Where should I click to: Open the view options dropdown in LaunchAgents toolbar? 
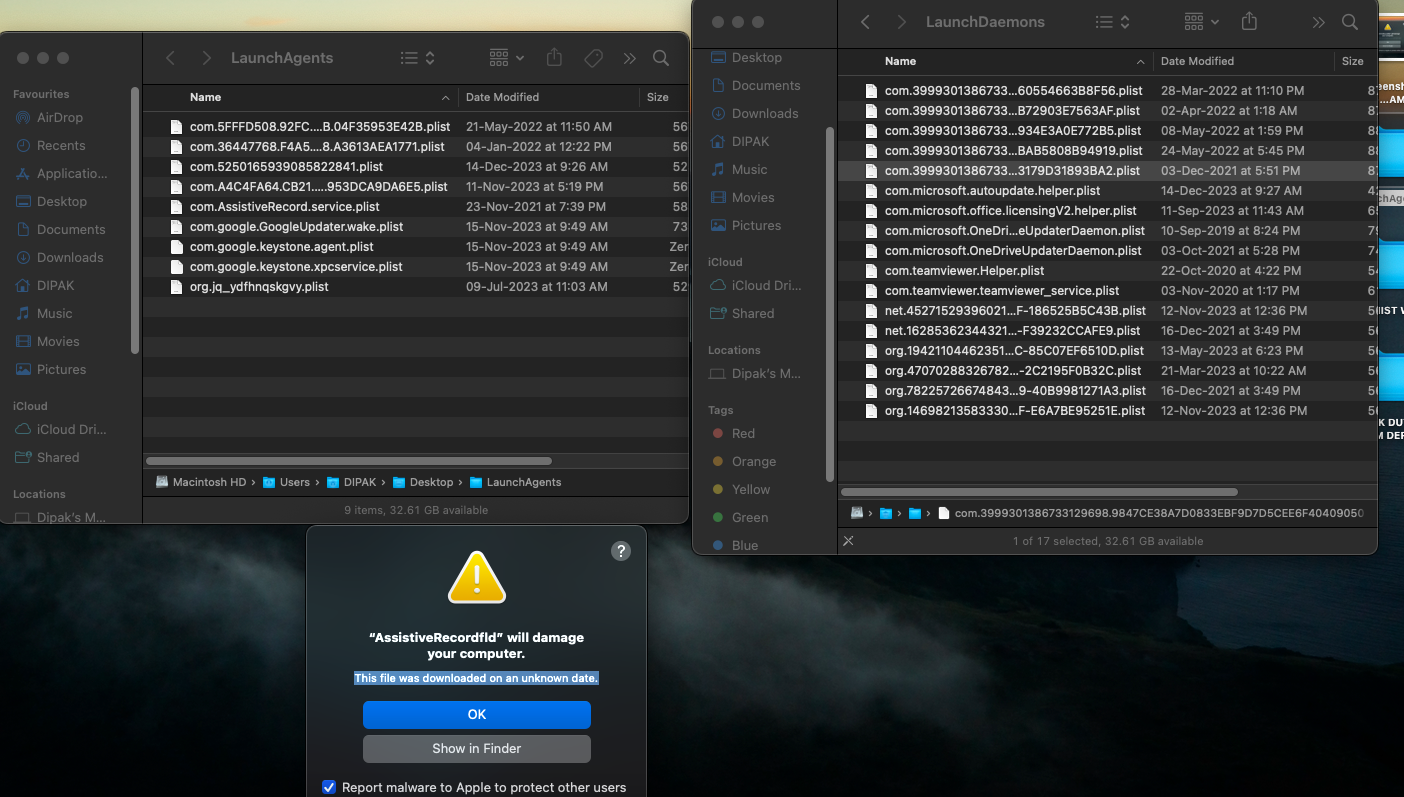pos(505,58)
